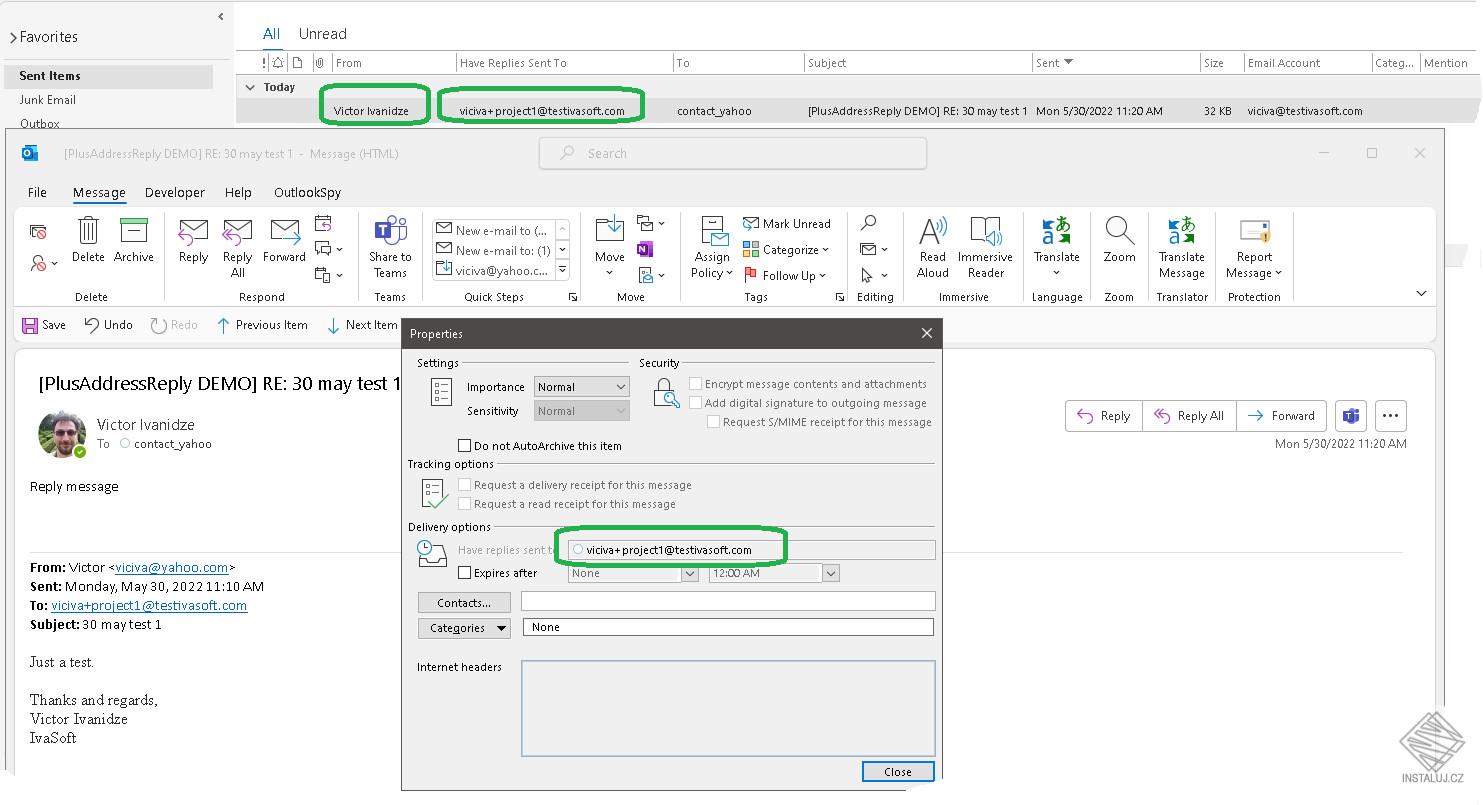Open the OutlookSpy tab
This screenshot has width=1483, height=805.
pos(307,193)
